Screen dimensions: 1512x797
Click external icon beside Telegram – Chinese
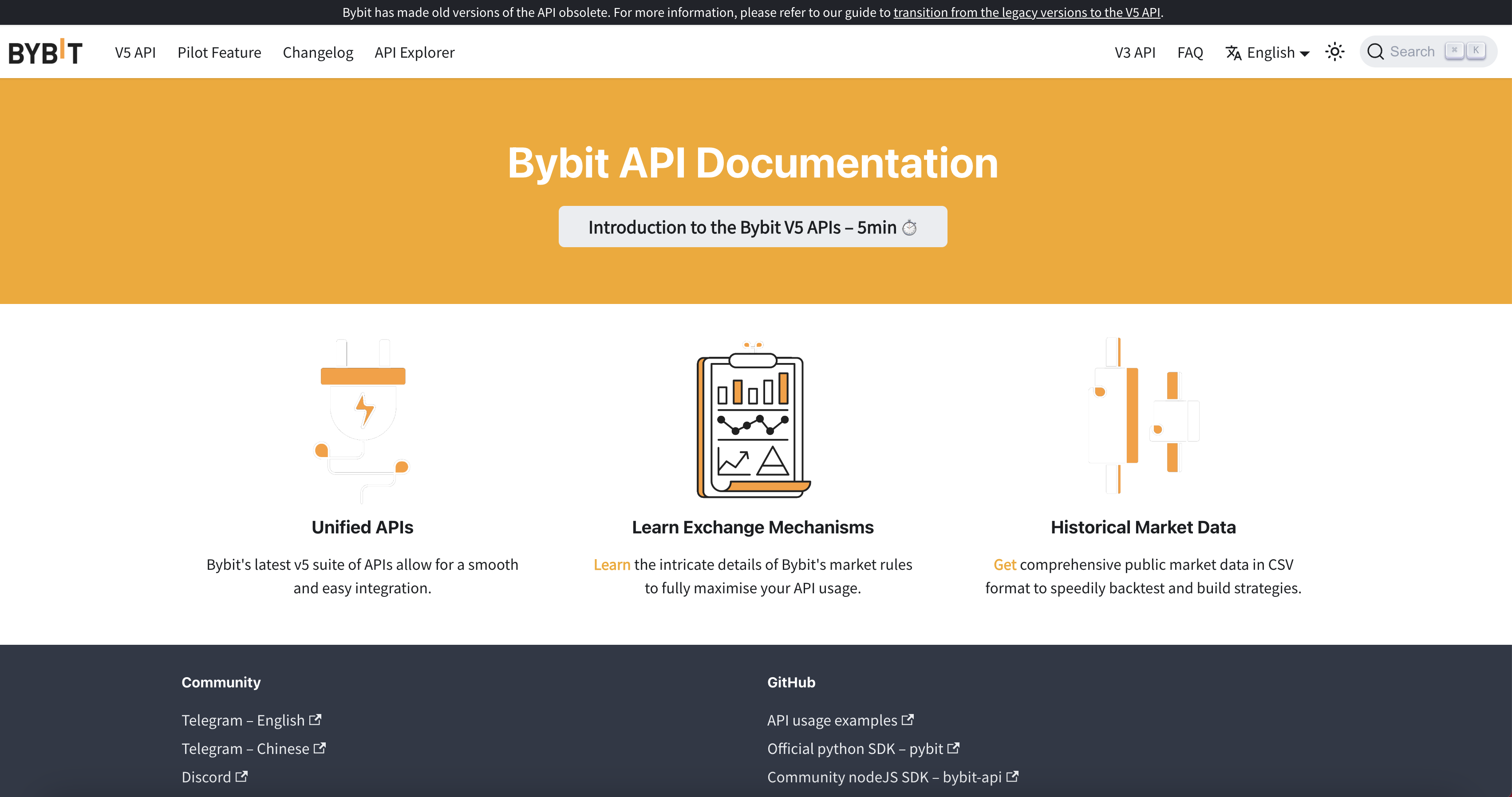tap(319, 748)
